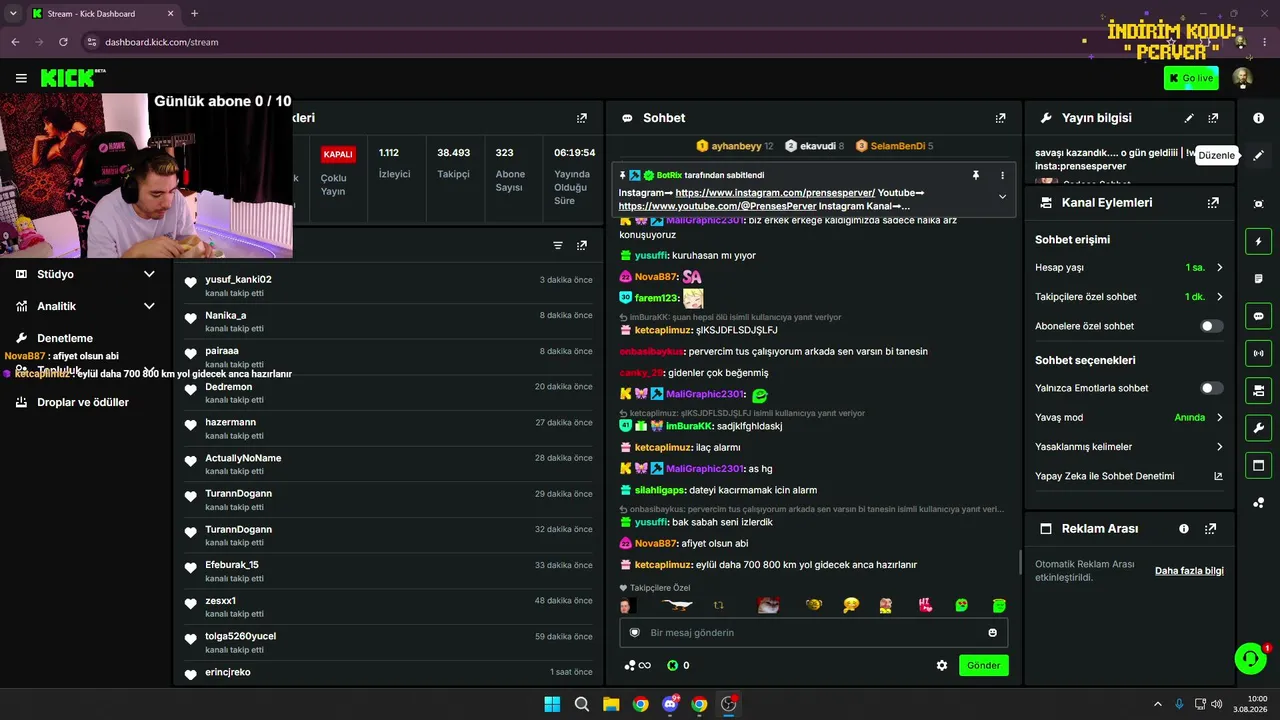The width and height of the screenshot is (1280, 720).
Task: Click the Go live button
Action: point(1191,78)
